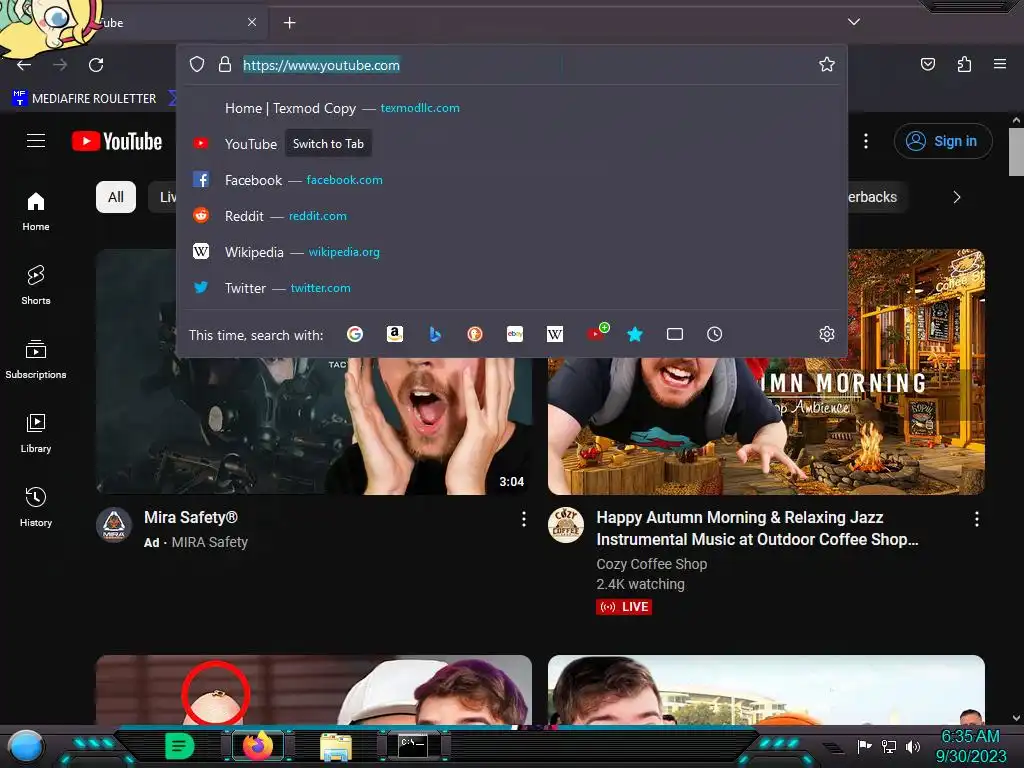Open new tab with plus button
Image resolution: width=1024 pixels, height=768 pixels.
click(289, 23)
